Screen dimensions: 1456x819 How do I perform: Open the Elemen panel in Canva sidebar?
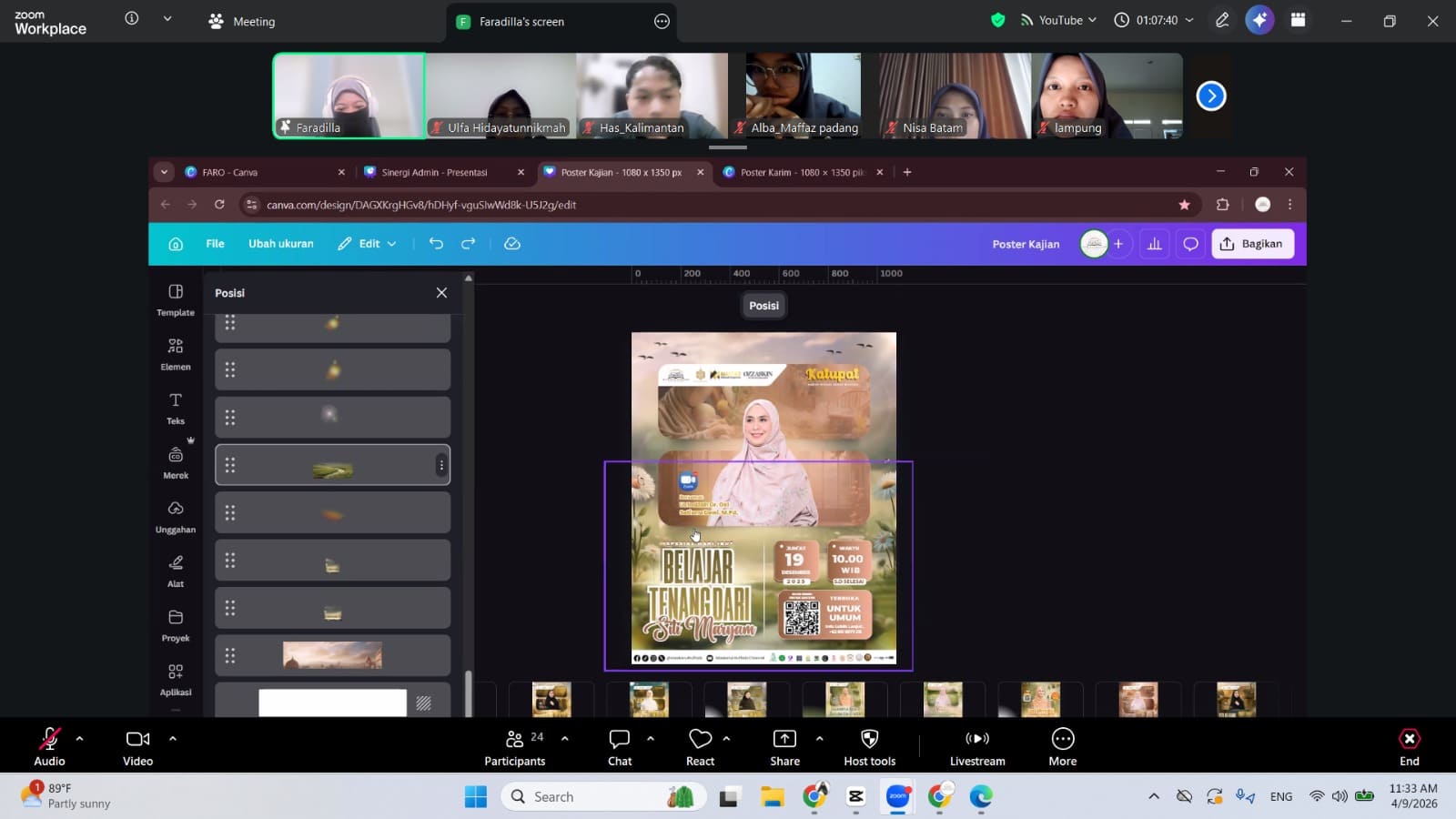(x=176, y=353)
